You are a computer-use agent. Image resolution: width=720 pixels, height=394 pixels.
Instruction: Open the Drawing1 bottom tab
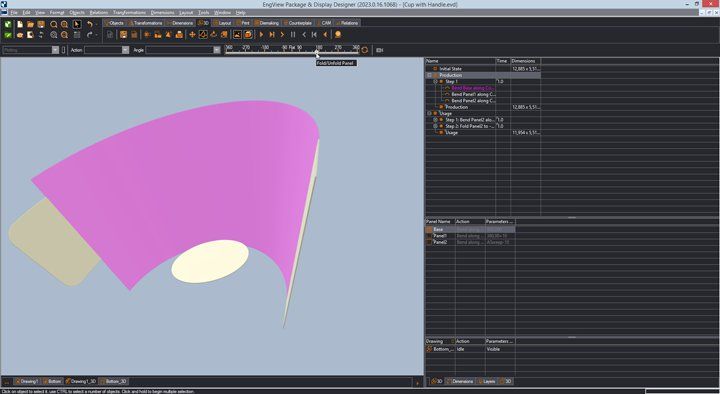point(26,381)
